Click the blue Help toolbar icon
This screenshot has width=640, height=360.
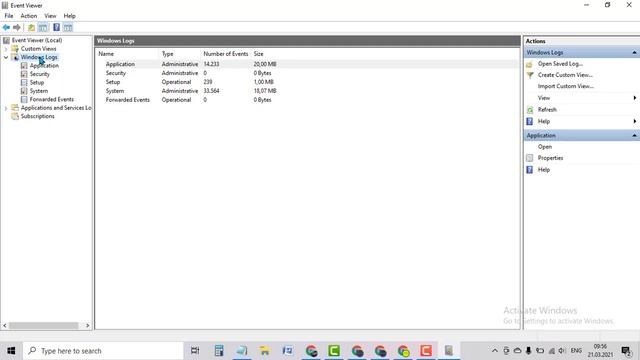click(56, 27)
